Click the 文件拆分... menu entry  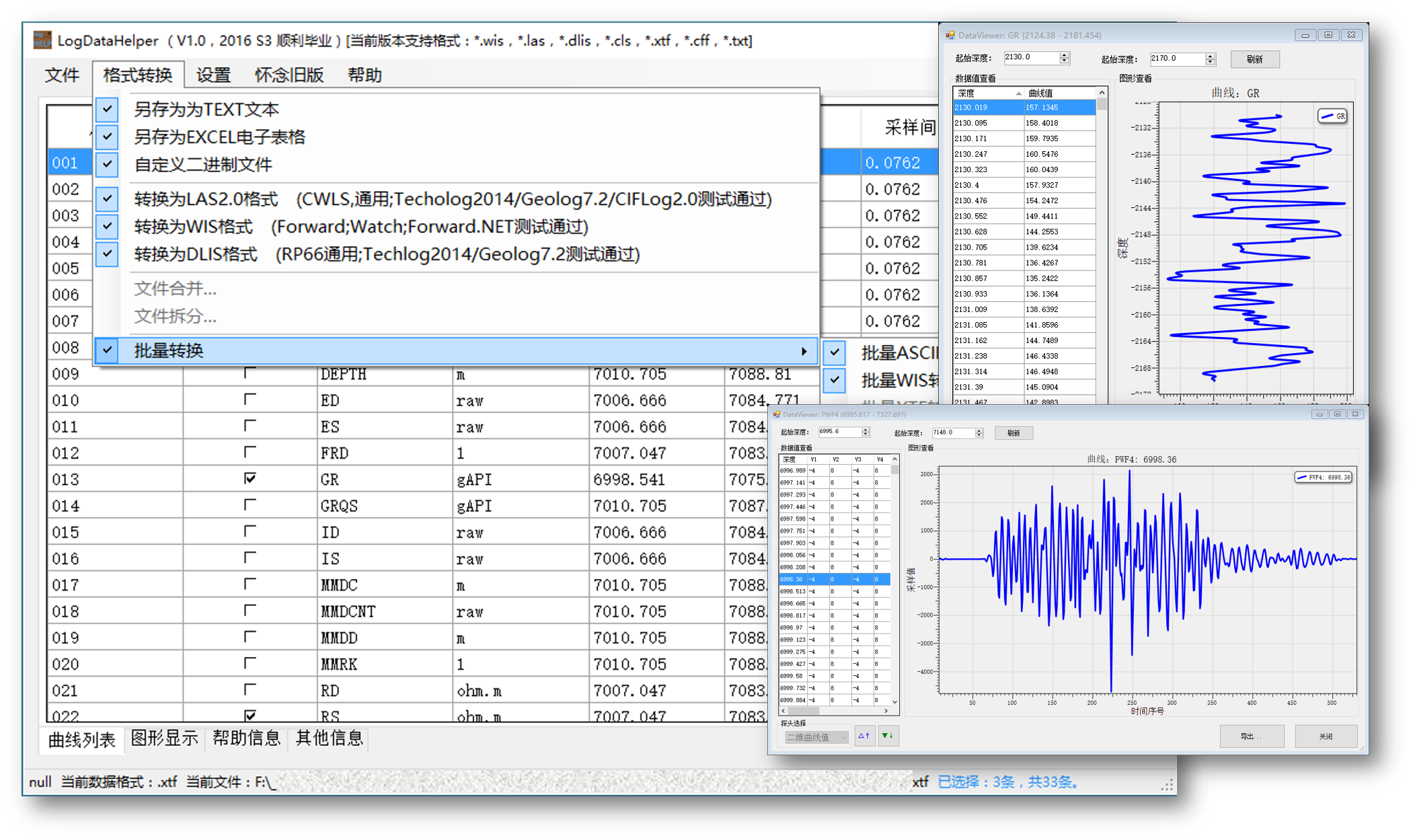pos(175,316)
